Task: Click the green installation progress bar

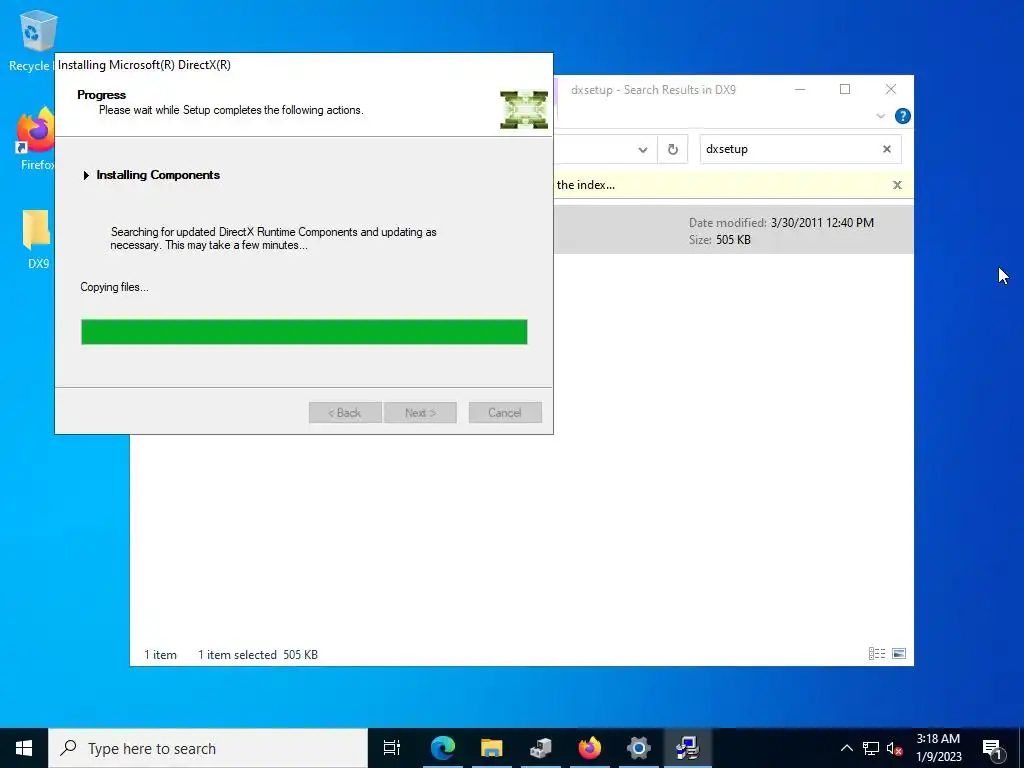Action: (304, 332)
